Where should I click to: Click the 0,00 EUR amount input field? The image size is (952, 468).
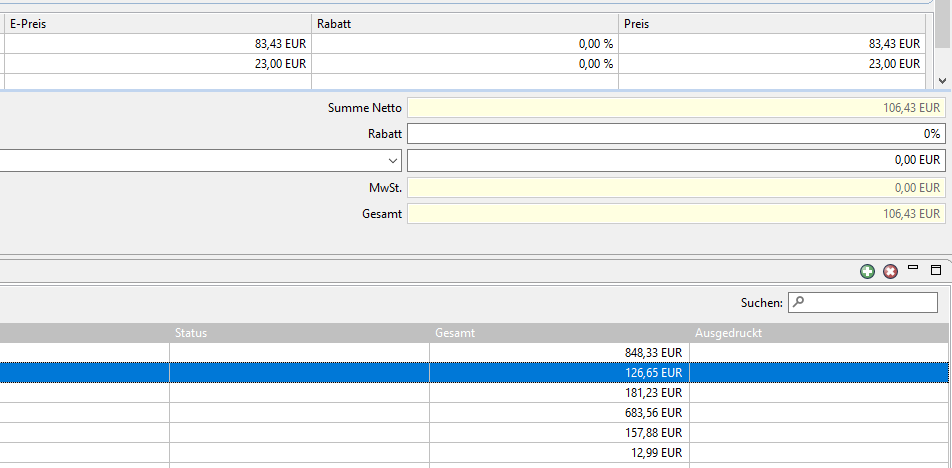click(676, 161)
